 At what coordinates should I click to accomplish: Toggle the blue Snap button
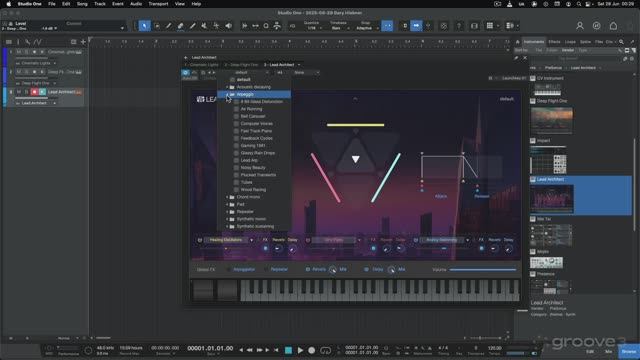[x=387, y=26]
